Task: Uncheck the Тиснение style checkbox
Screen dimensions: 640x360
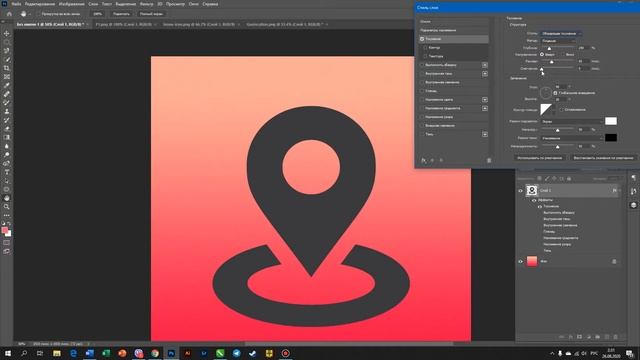Action: [x=422, y=39]
